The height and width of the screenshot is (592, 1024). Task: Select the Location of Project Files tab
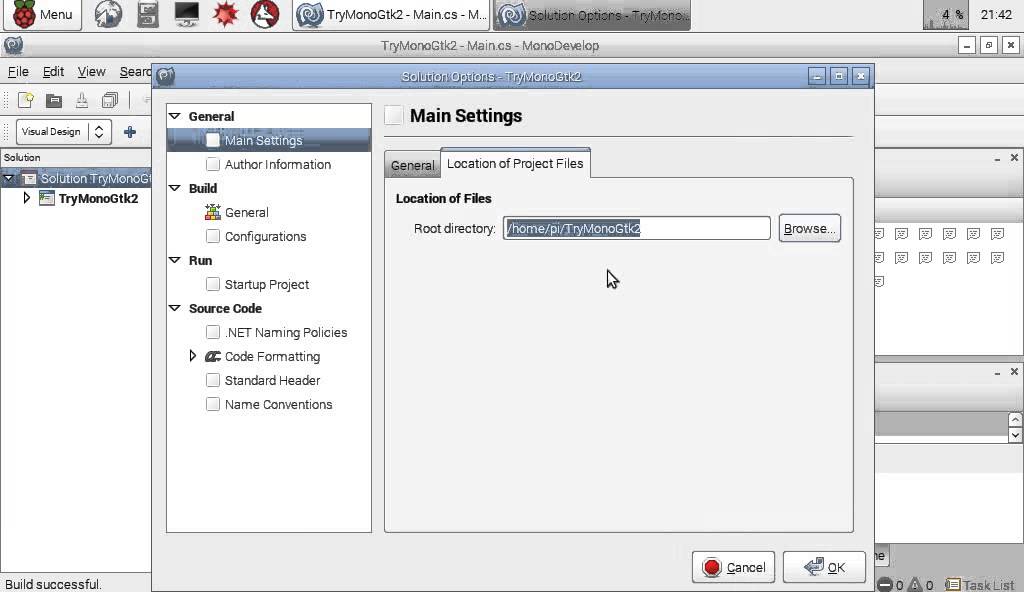tap(515, 163)
